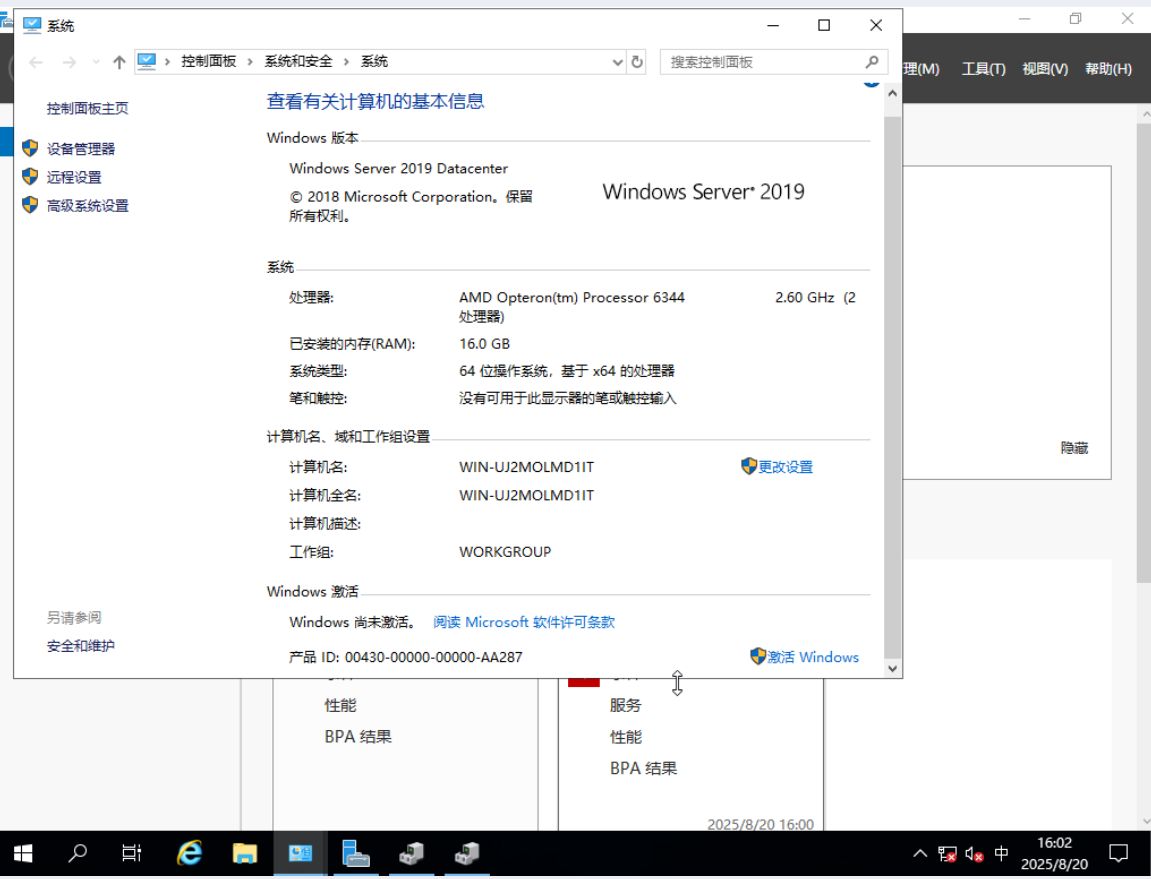Image resolution: width=1151 pixels, height=879 pixels.
Task: Go to Control Panel home
Action: click(x=87, y=109)
